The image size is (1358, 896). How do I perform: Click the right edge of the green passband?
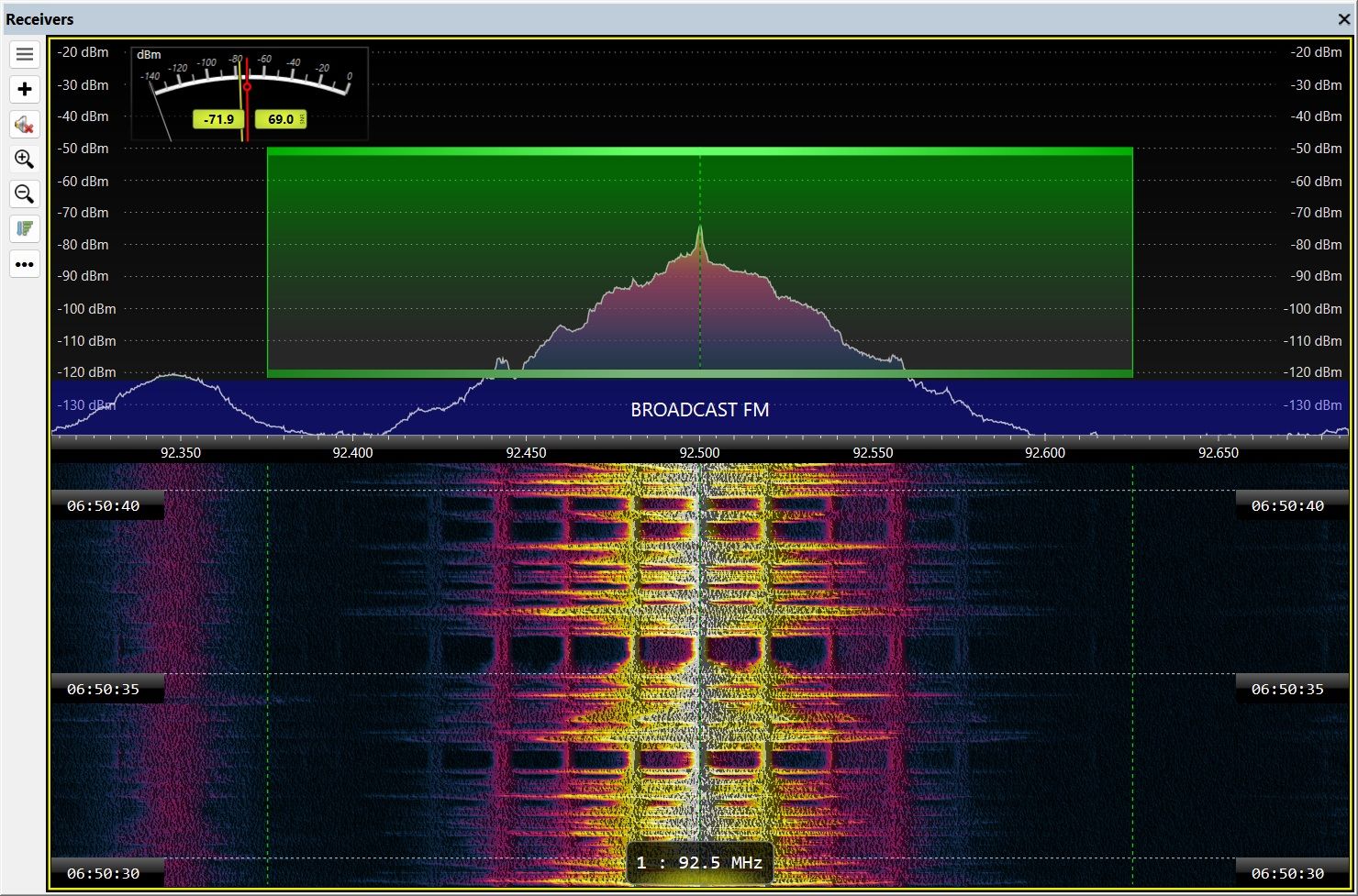pyautogui.click(x=1132, y=261)
